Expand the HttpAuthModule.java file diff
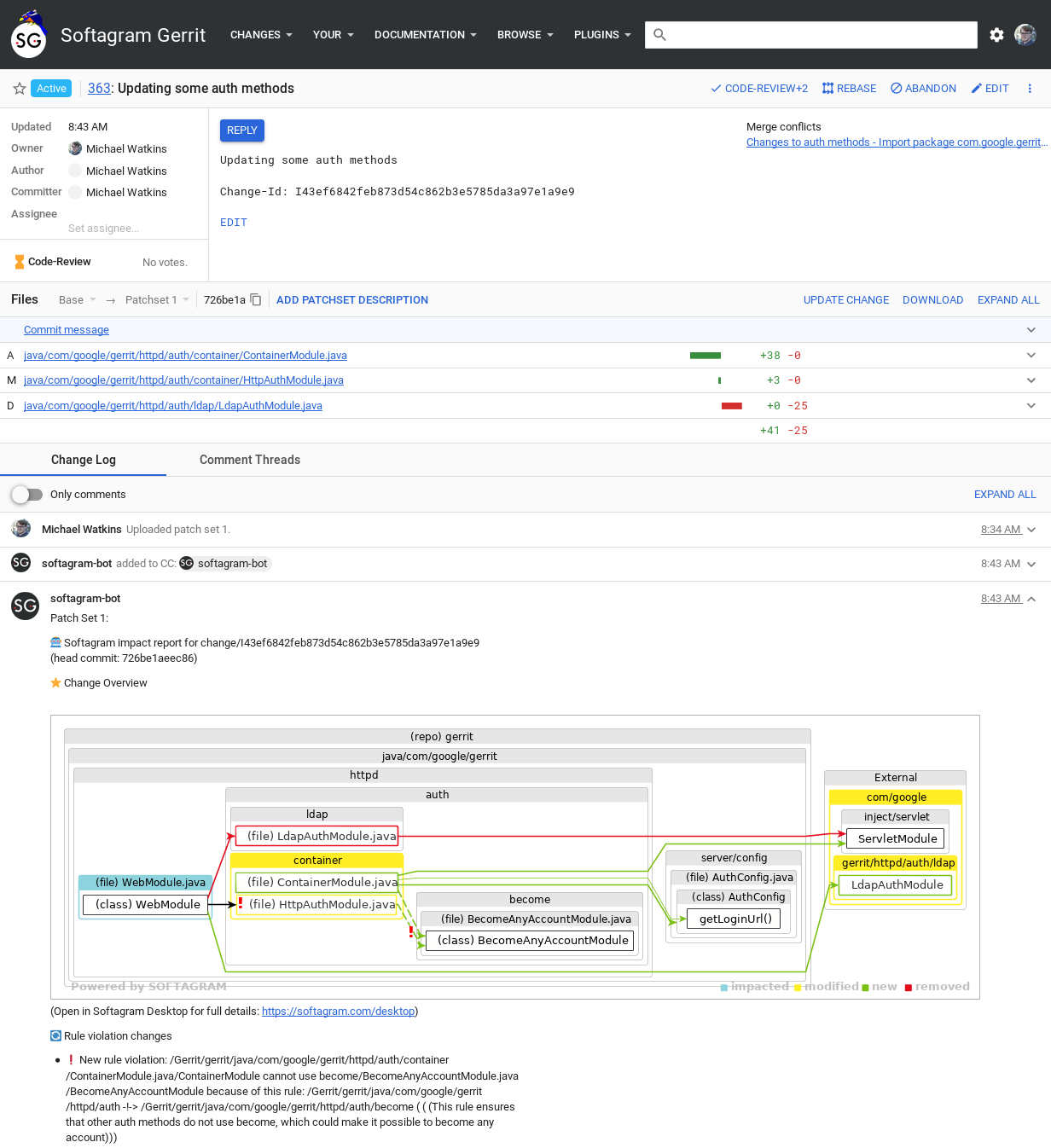 point(1031,380)
